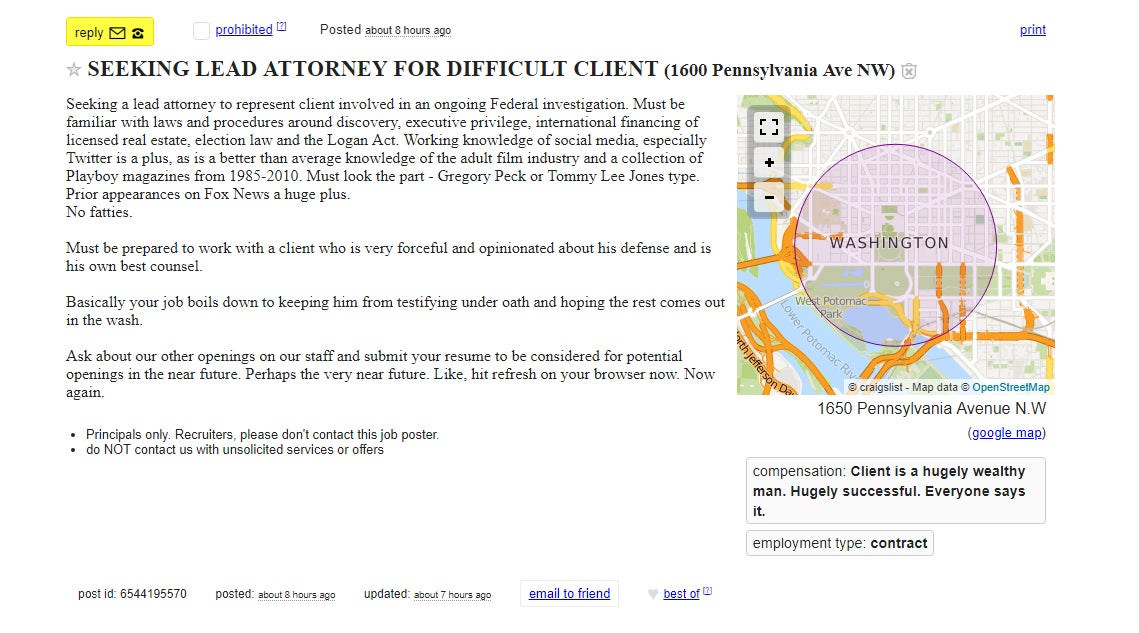The image size is (1139, 633).
Task: Open the prohibited link
Action: point(244,30)
